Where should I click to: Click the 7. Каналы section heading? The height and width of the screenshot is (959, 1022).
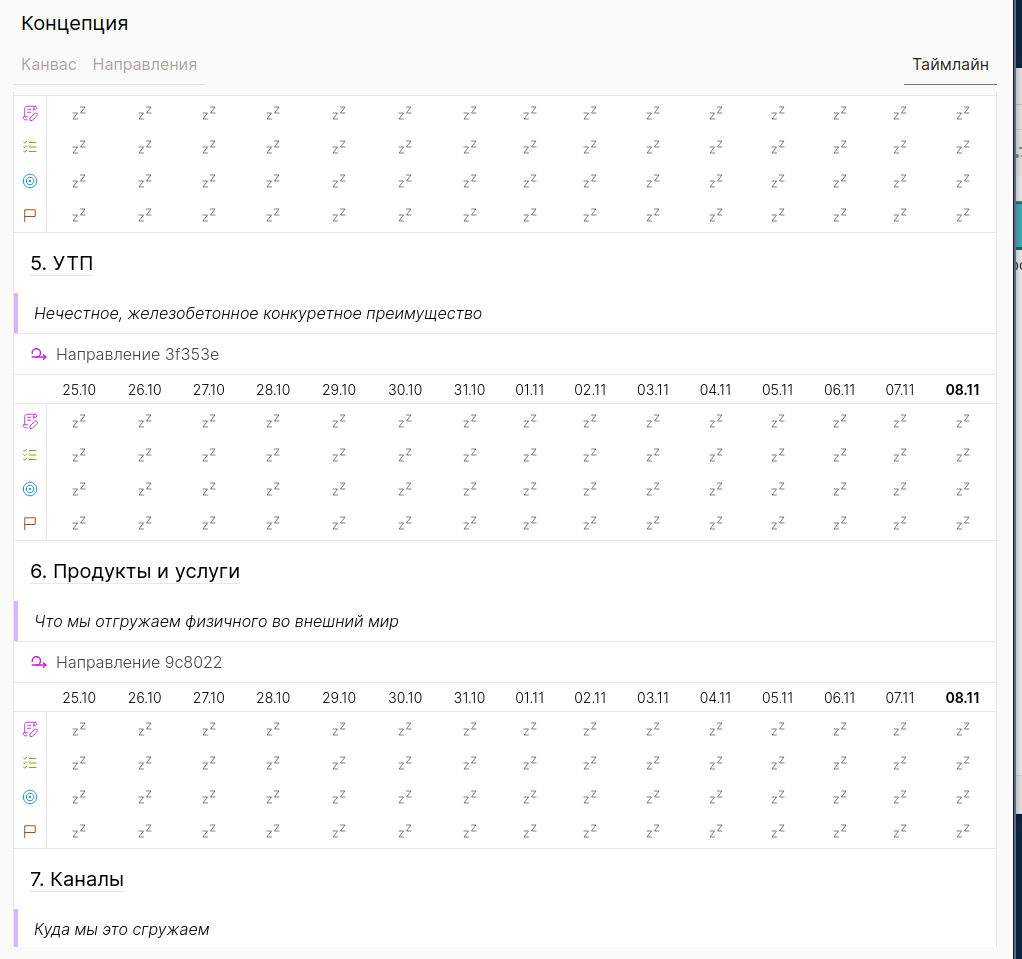tap(77, 879)
